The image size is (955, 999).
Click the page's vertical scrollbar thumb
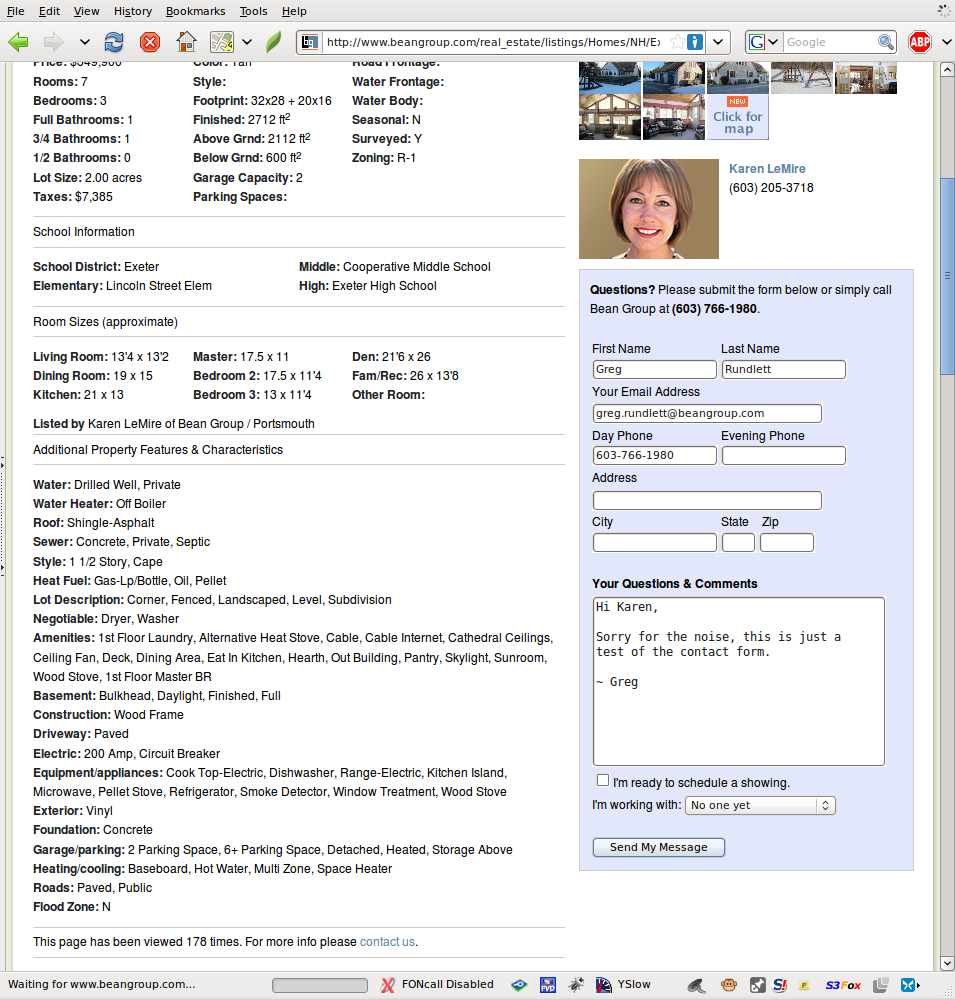947,275
